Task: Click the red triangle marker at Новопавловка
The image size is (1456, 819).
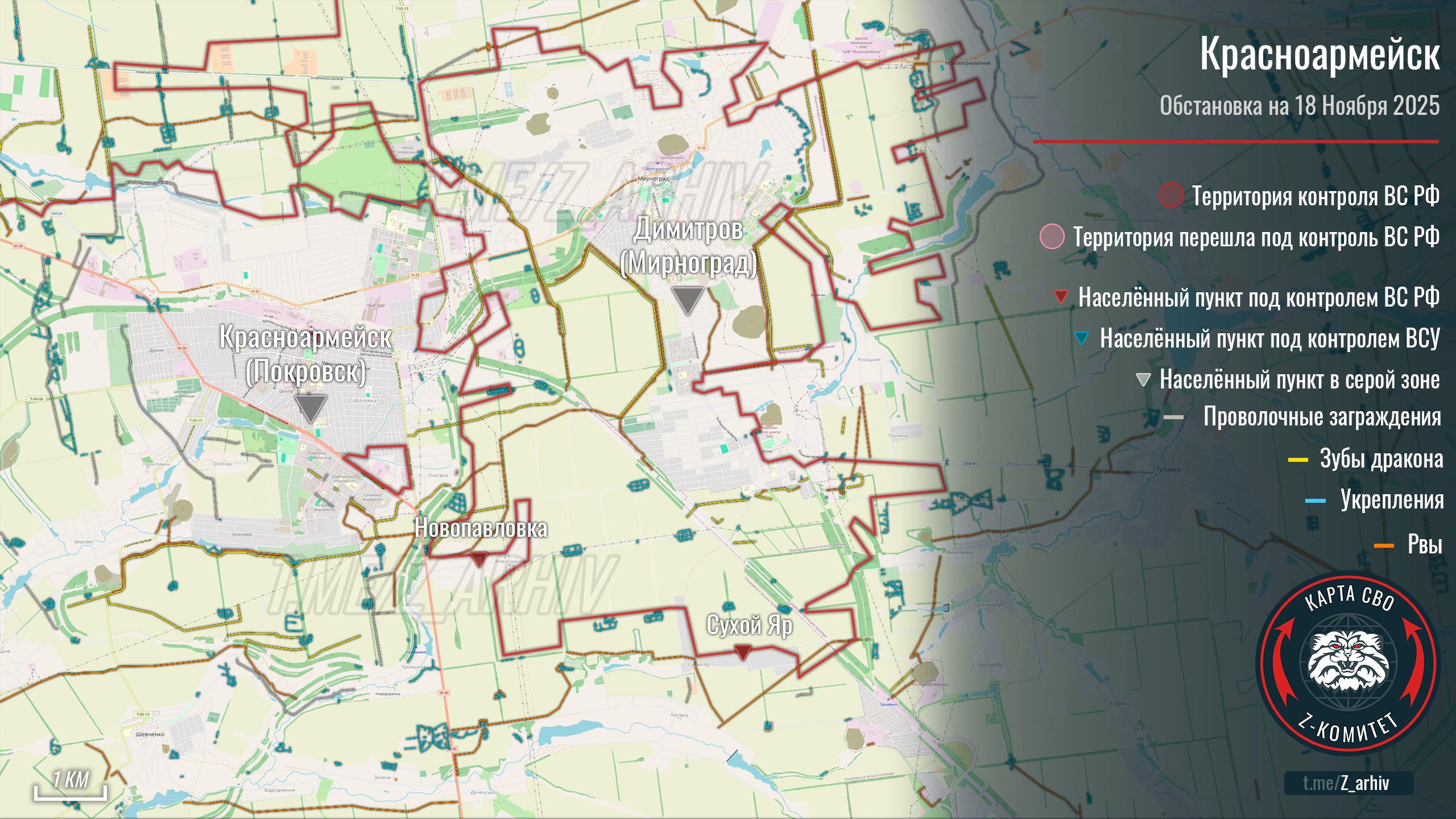Action: pos(479,559)
